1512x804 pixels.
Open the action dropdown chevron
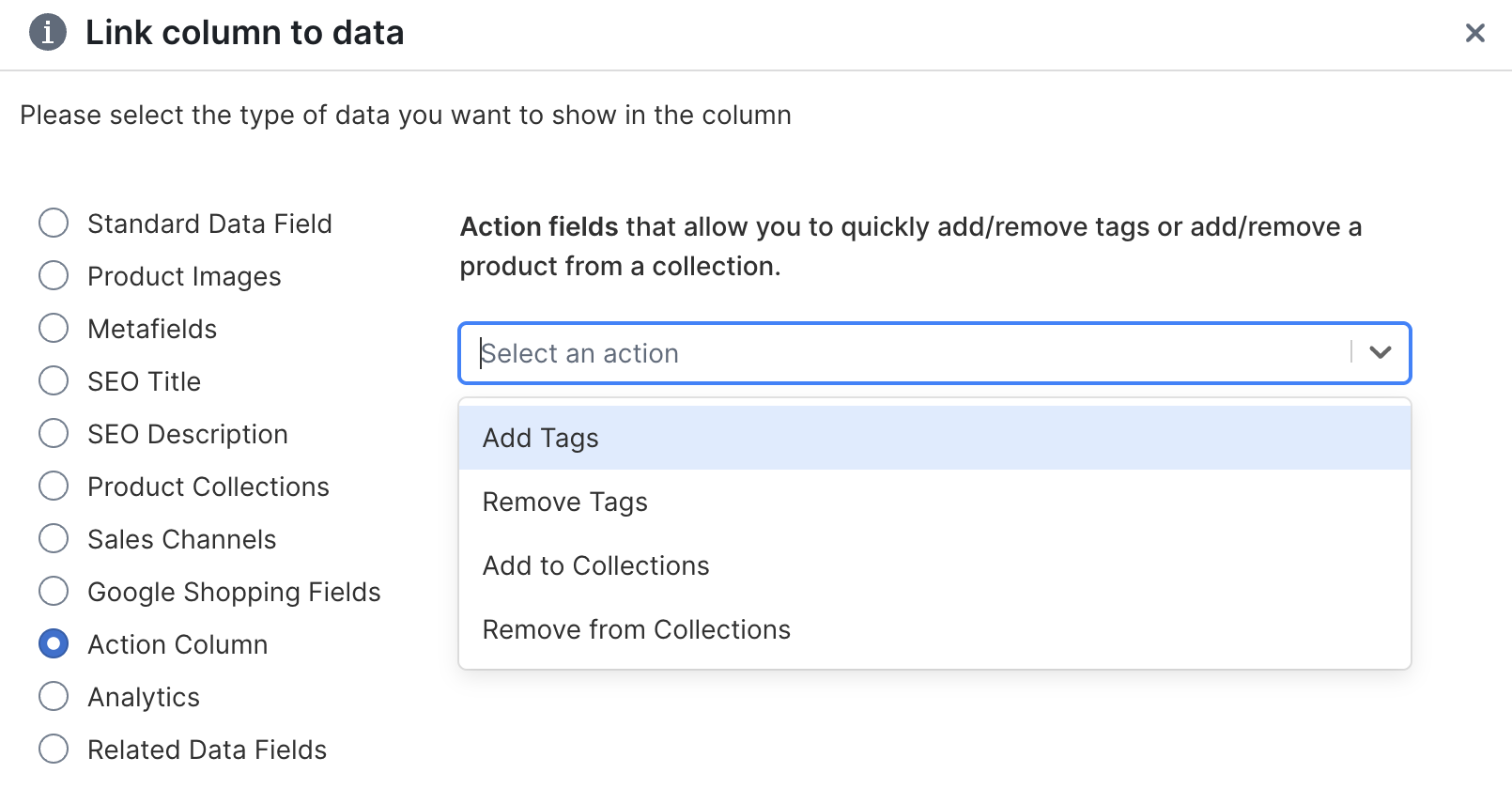tap(1380, 353)
